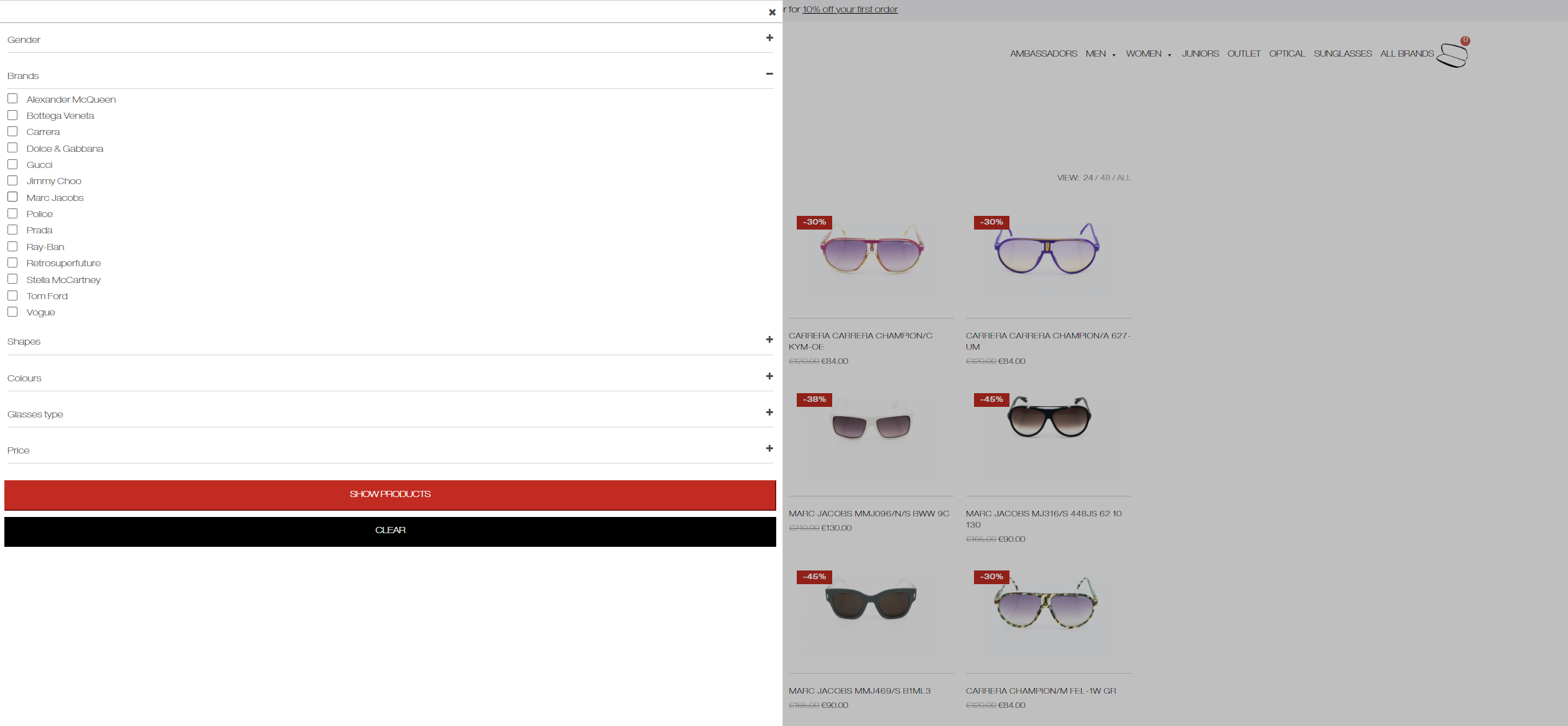Collapse the Brands filter minus icon
The height and width of the screenshot is (726, 1568).
point(769,74)
